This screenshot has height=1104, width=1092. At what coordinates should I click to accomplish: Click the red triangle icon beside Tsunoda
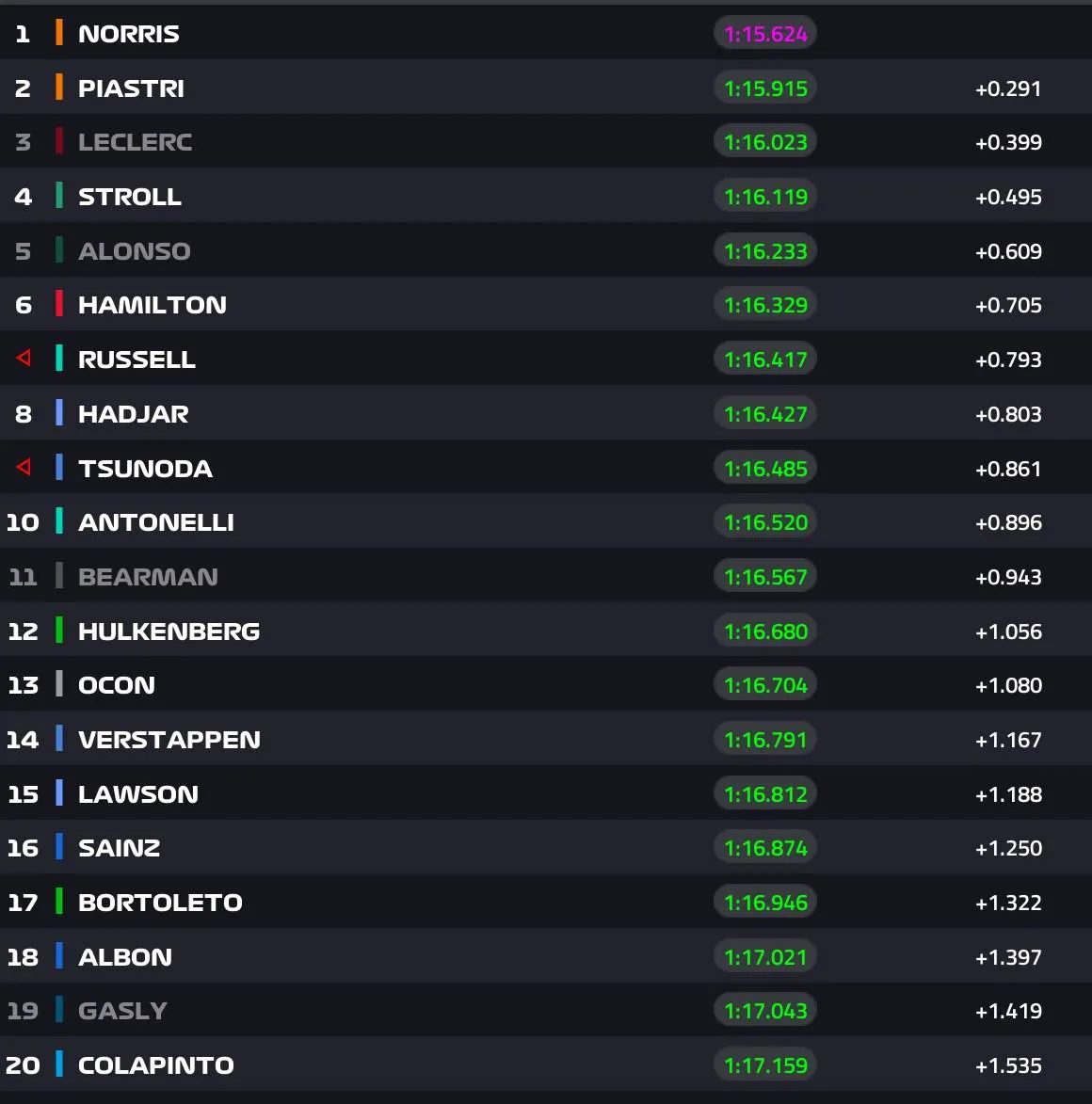[24, 468]
